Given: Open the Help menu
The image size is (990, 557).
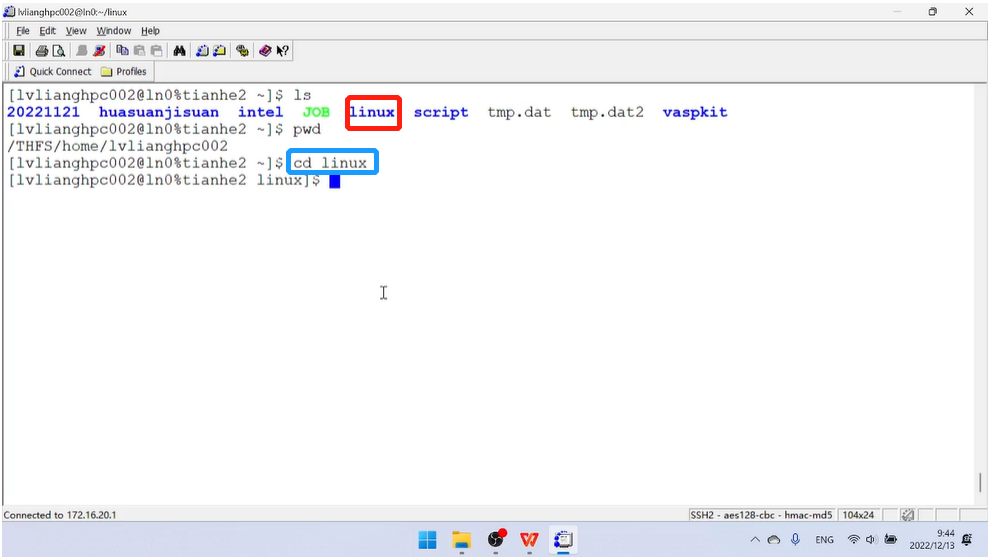Looking at the screenshot, I should click(150, 30).
